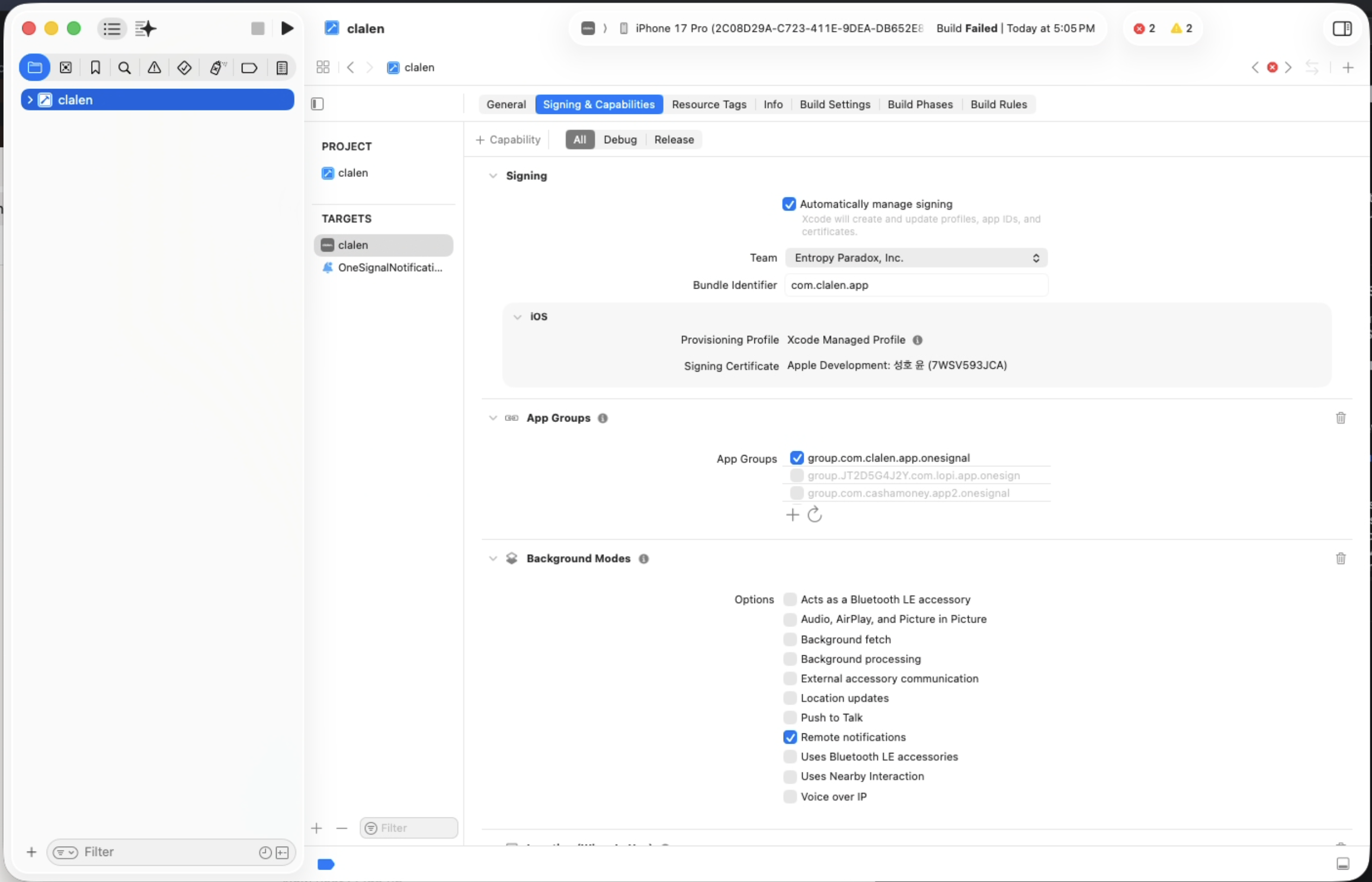The height and width of the screenshot is (882, 1372).
Task: Switch to the Build Phases tab
Action: [x=920, y=104]
